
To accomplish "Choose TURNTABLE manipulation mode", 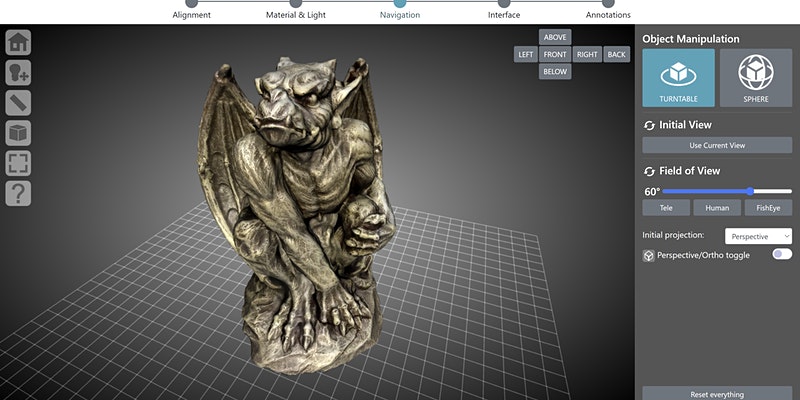I will pos(679,78).
